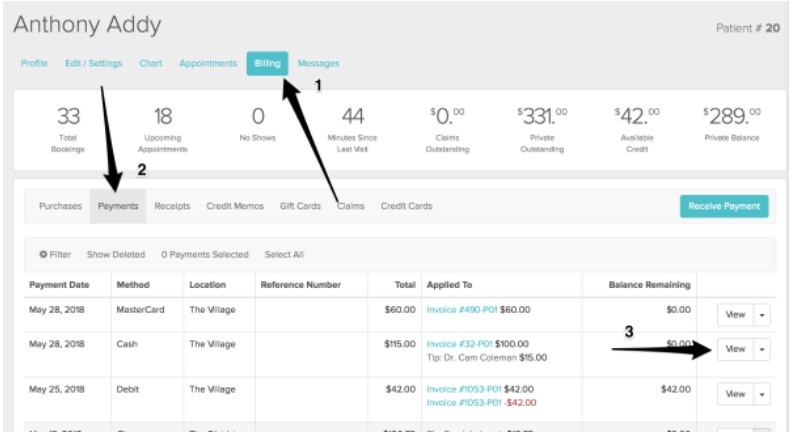Open the Filter gear option
The image size is (795, 436).
(54, 255)
